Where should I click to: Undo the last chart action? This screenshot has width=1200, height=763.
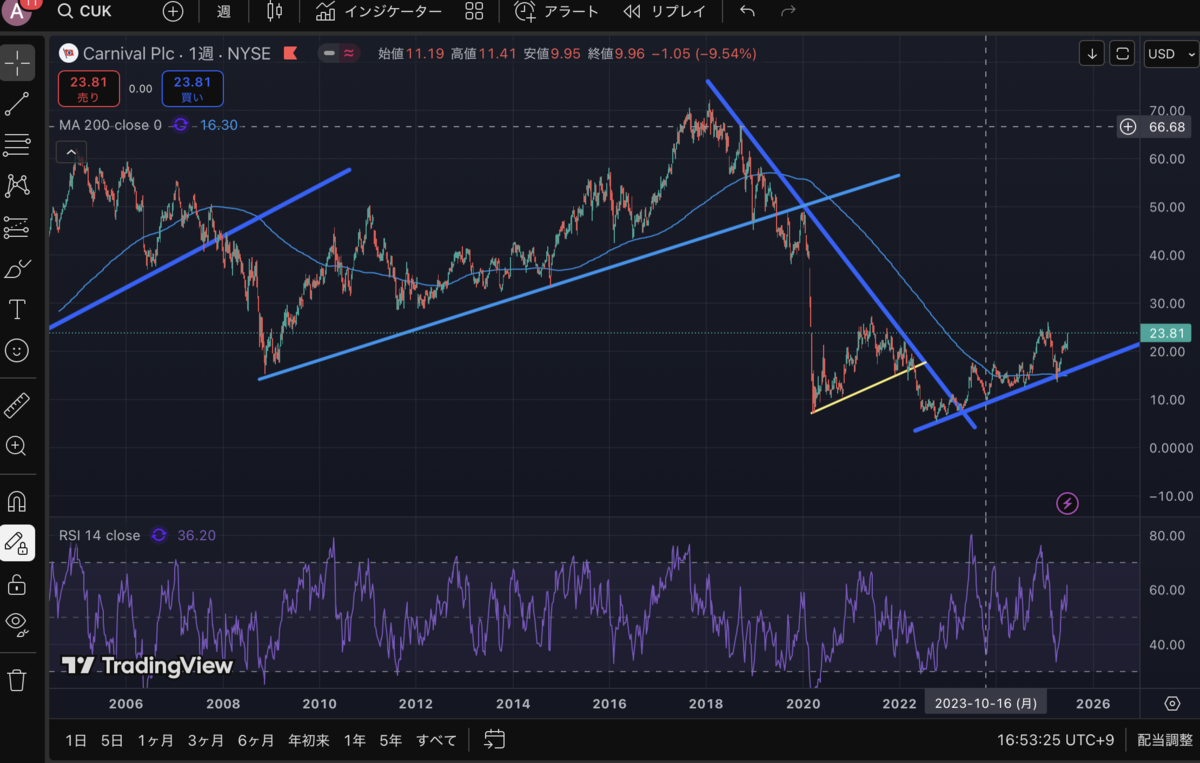(x=747, y=12)
